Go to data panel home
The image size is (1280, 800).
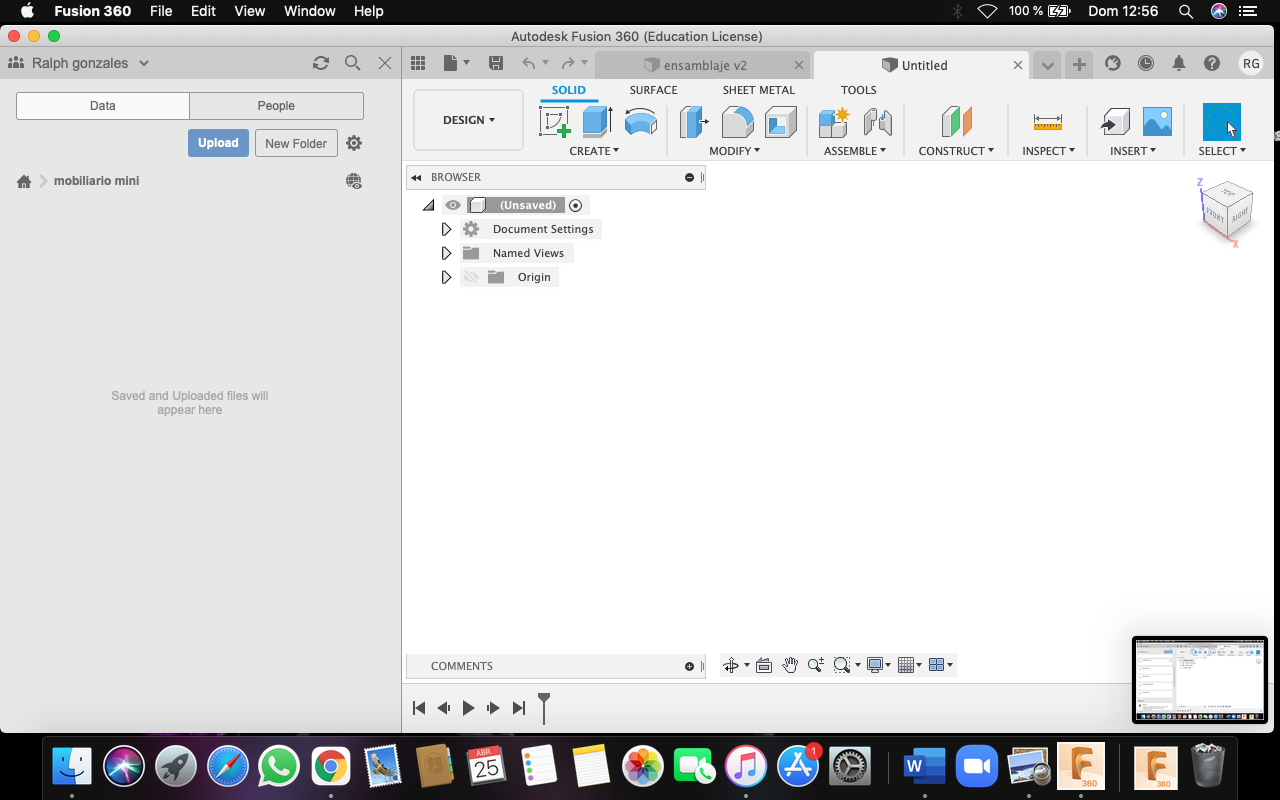pyautogui.click(x=24, y=181)
